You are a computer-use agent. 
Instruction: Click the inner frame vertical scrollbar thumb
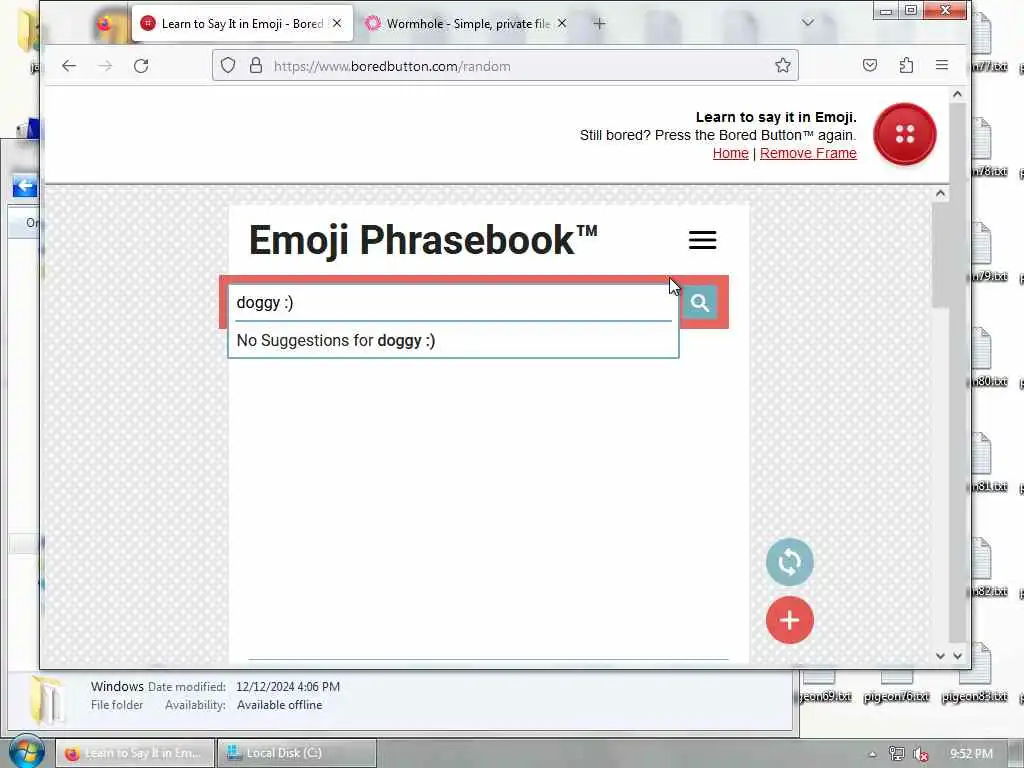point(940,255)
